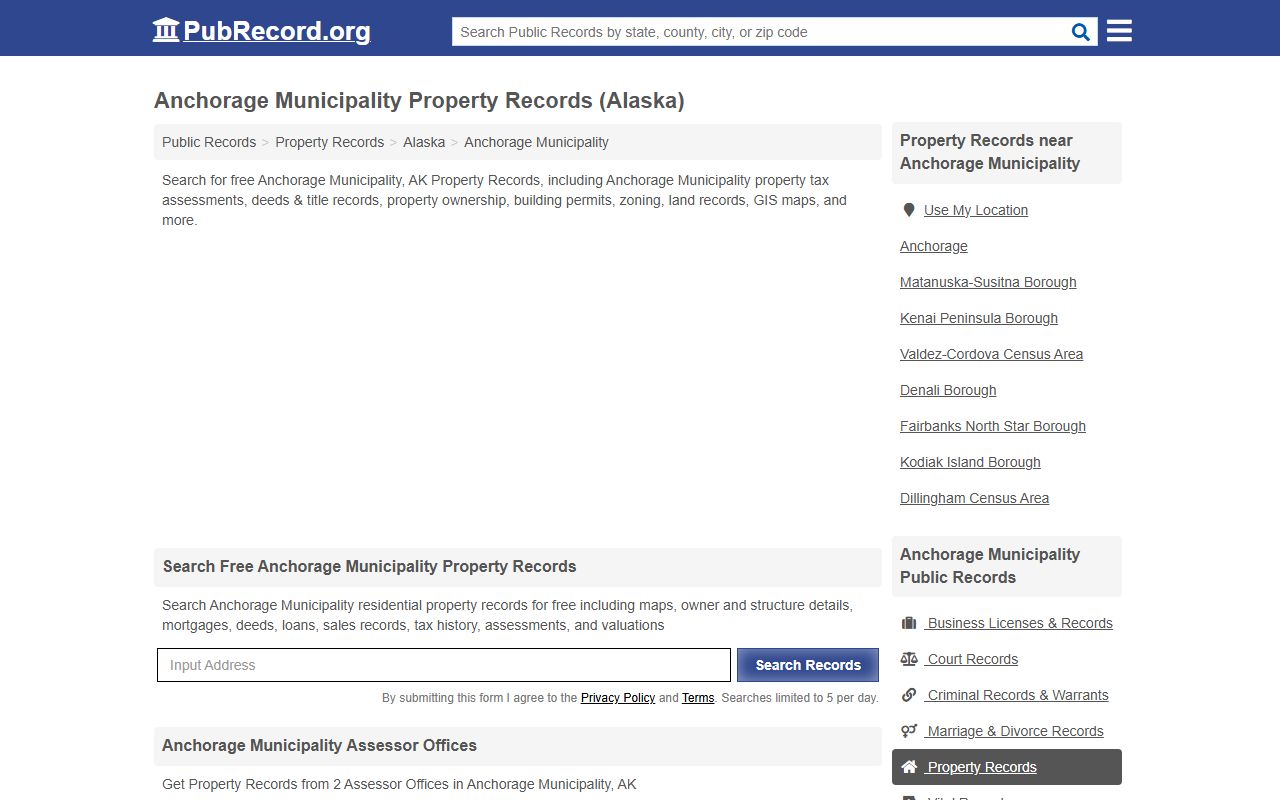Screen dimensions: 1280x800
Task: Open the Public Records breadcrumb
Action: point(209,142)
